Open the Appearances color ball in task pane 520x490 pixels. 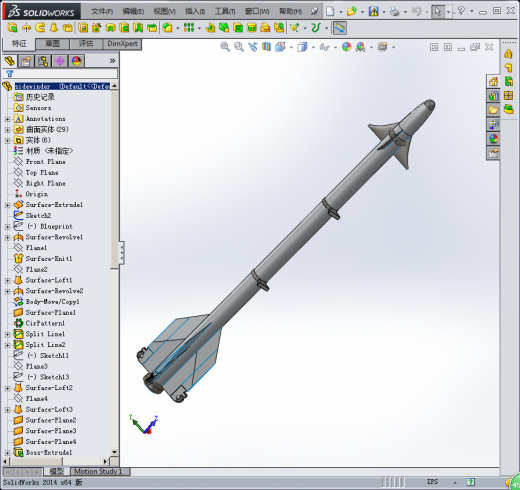(493, 139)
